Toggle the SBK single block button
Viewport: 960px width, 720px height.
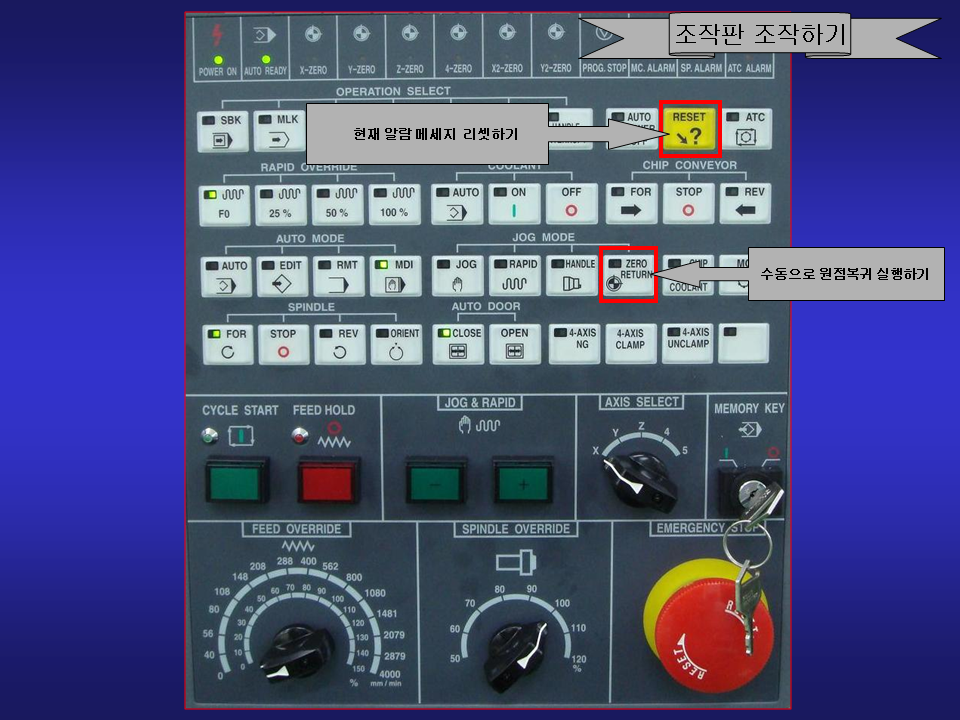[223, 131]
